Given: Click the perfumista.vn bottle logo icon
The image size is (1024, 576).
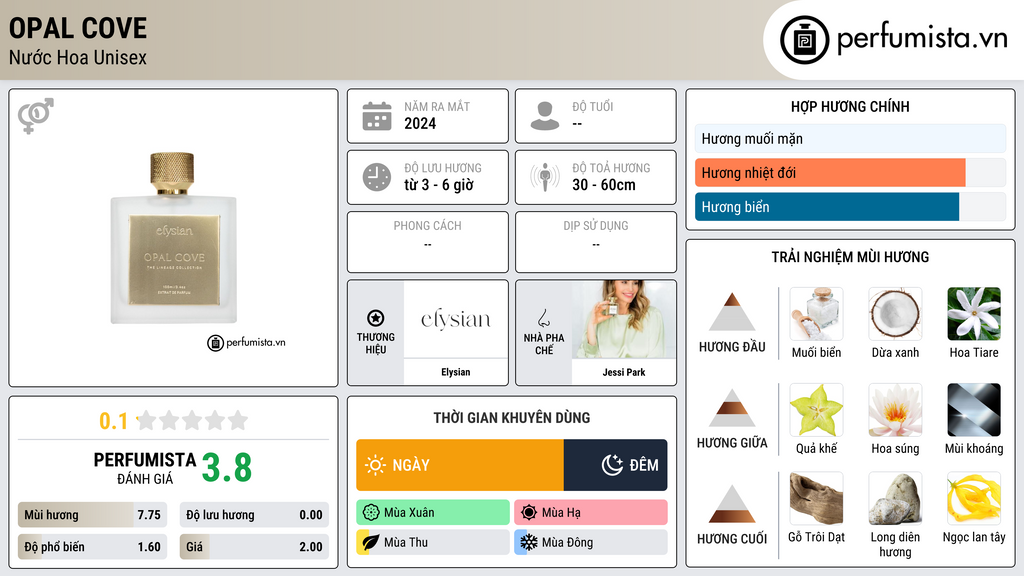Looking at the screenshot, I should (804, 40).
